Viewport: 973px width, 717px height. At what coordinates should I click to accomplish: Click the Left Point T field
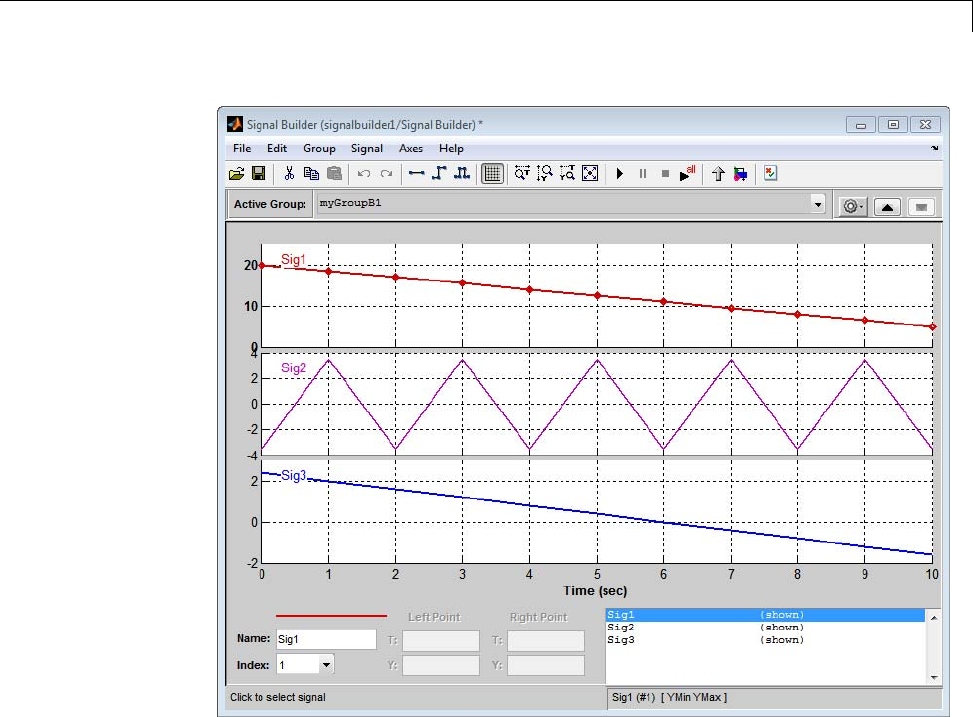441,640
